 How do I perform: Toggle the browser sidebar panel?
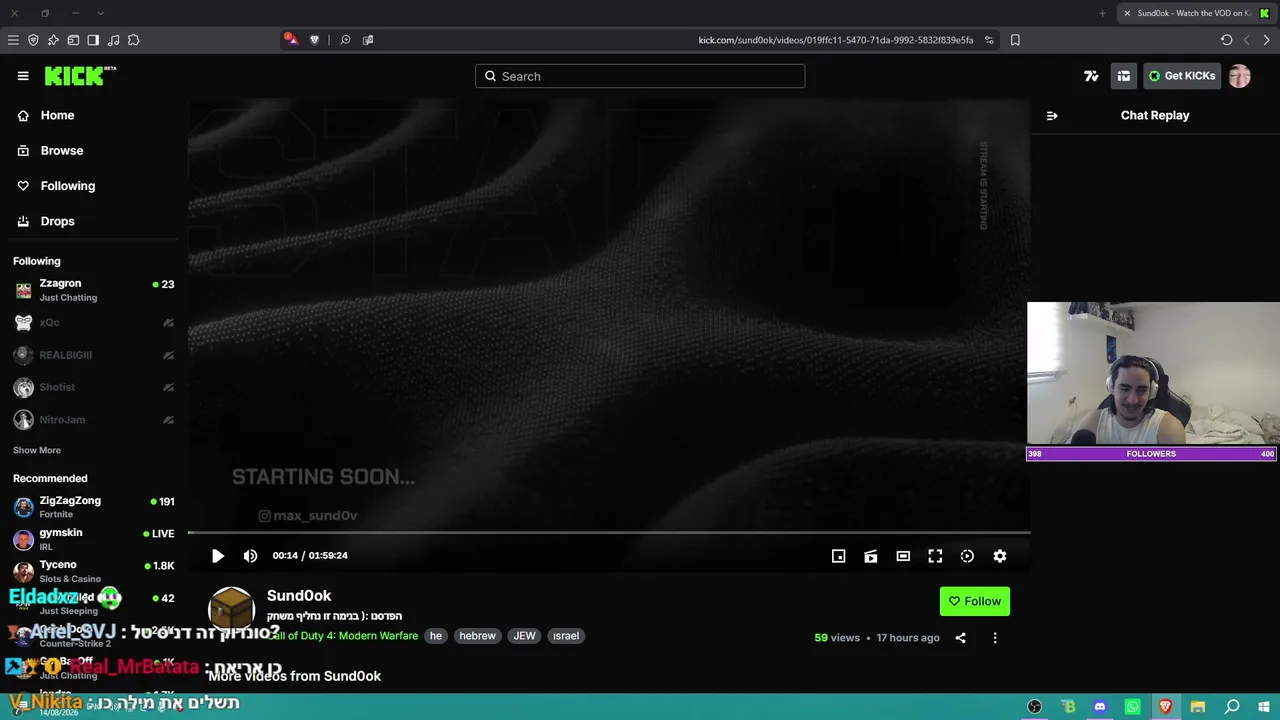pos(93,40)
